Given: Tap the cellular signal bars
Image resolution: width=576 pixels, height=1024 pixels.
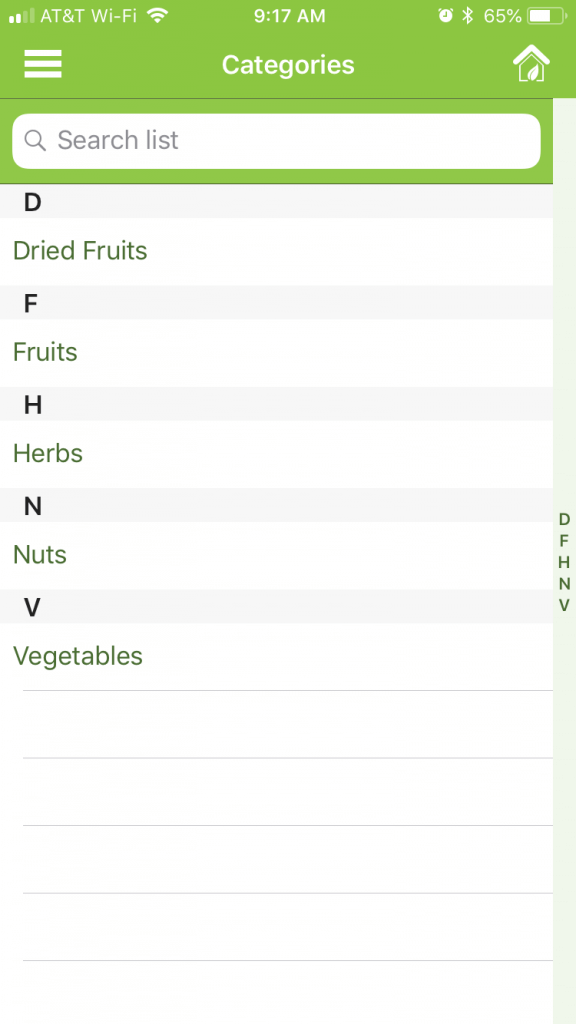Looking at the screenshot, I should (22, 16).
